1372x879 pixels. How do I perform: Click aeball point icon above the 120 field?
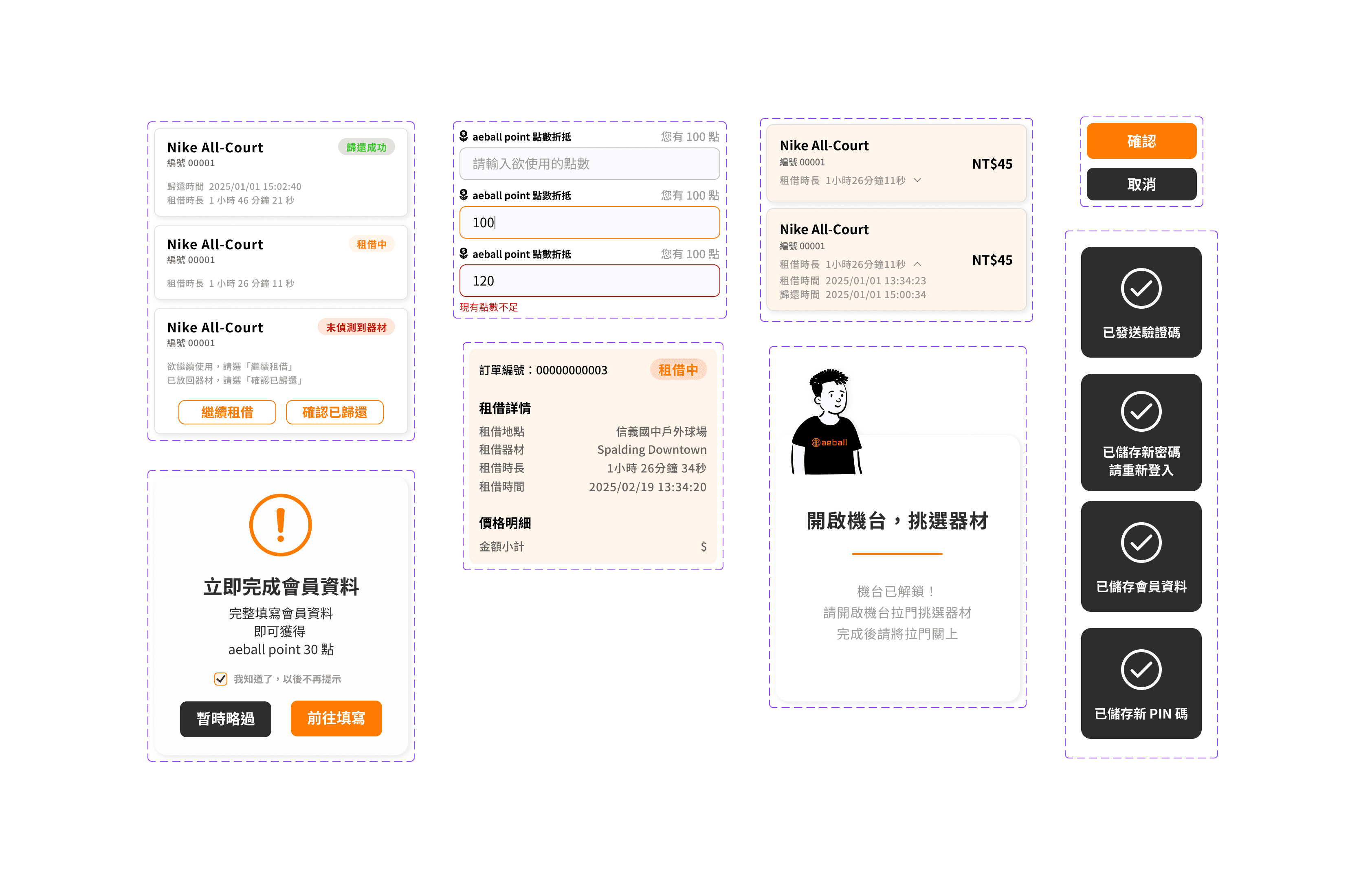[x=464, y=253]
